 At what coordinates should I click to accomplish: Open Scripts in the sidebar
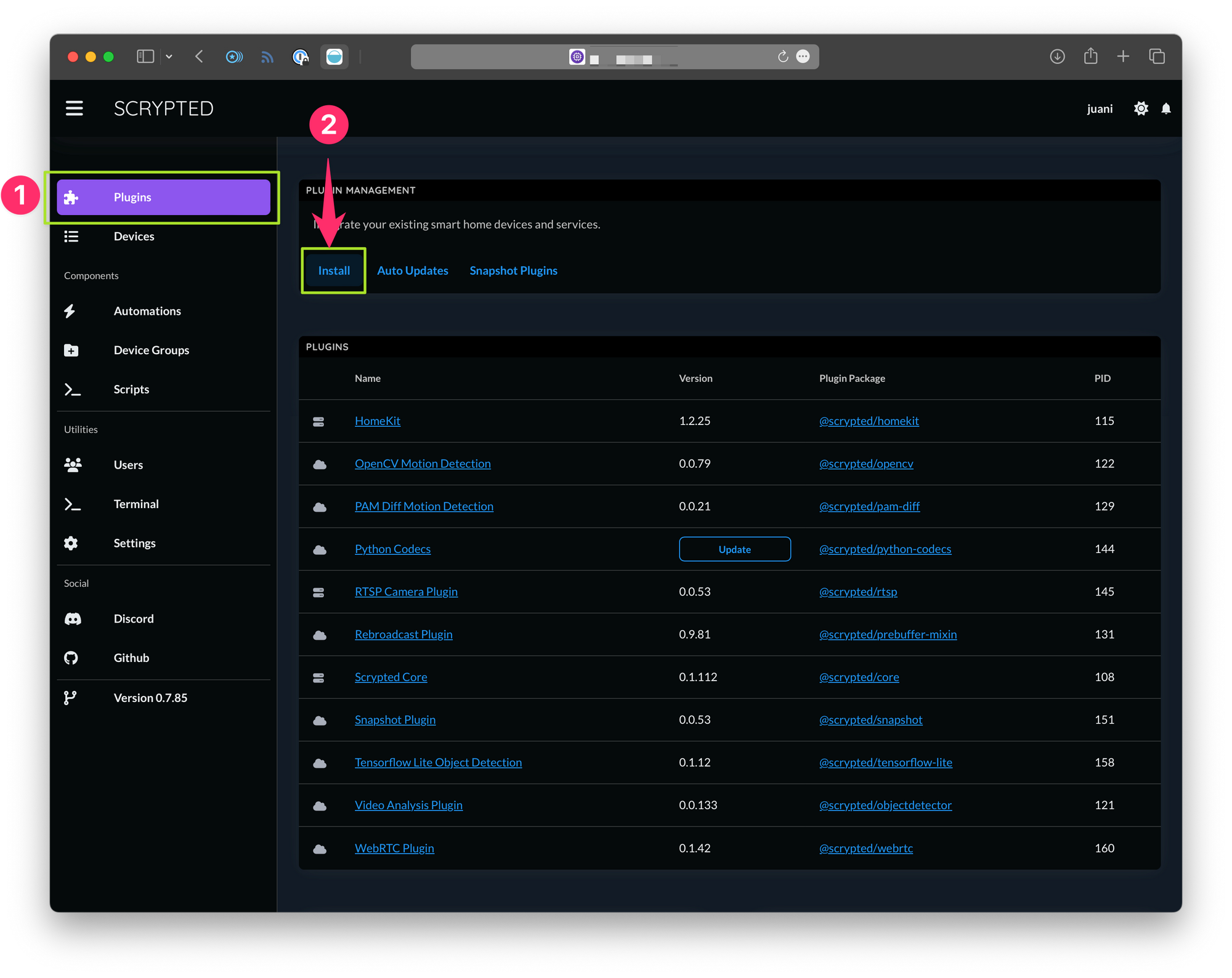pyautogui.click(x=163, y=390)
